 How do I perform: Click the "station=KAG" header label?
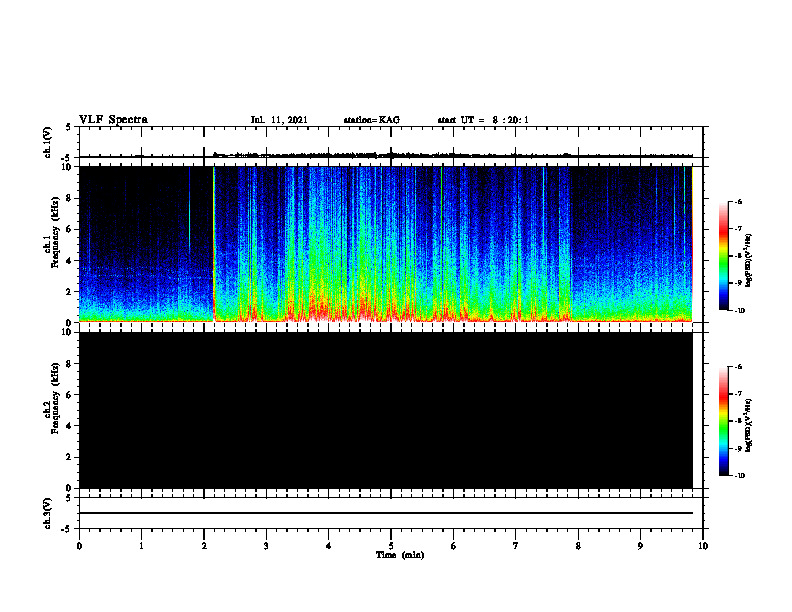371,120
